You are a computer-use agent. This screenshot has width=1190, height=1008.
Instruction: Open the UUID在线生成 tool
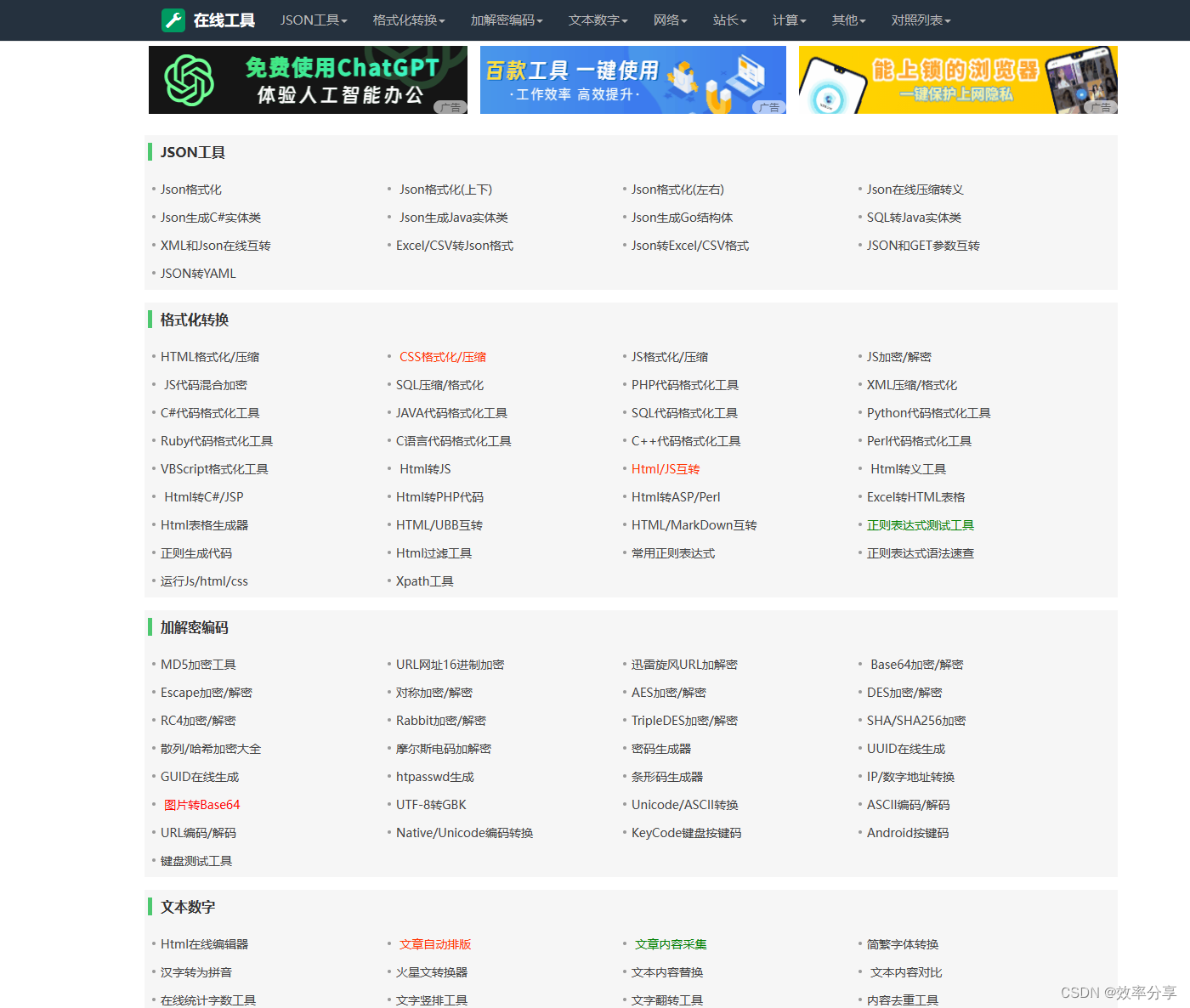906,748
